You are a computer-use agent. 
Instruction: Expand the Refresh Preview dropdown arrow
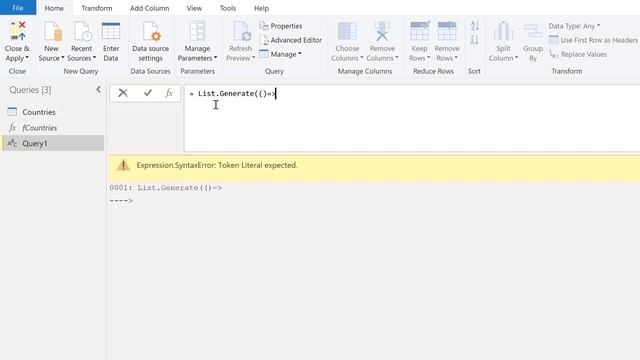tap(253, 58)
